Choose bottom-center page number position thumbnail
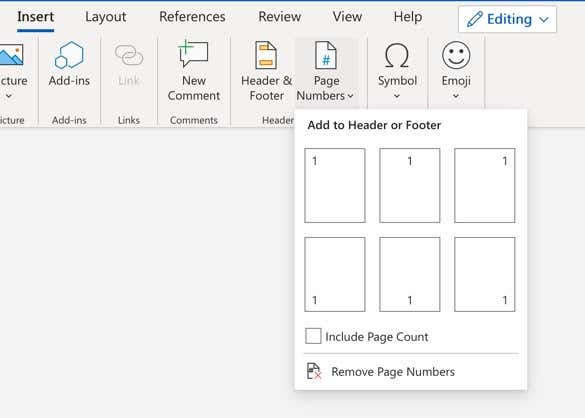 click(x=410, y=274)
